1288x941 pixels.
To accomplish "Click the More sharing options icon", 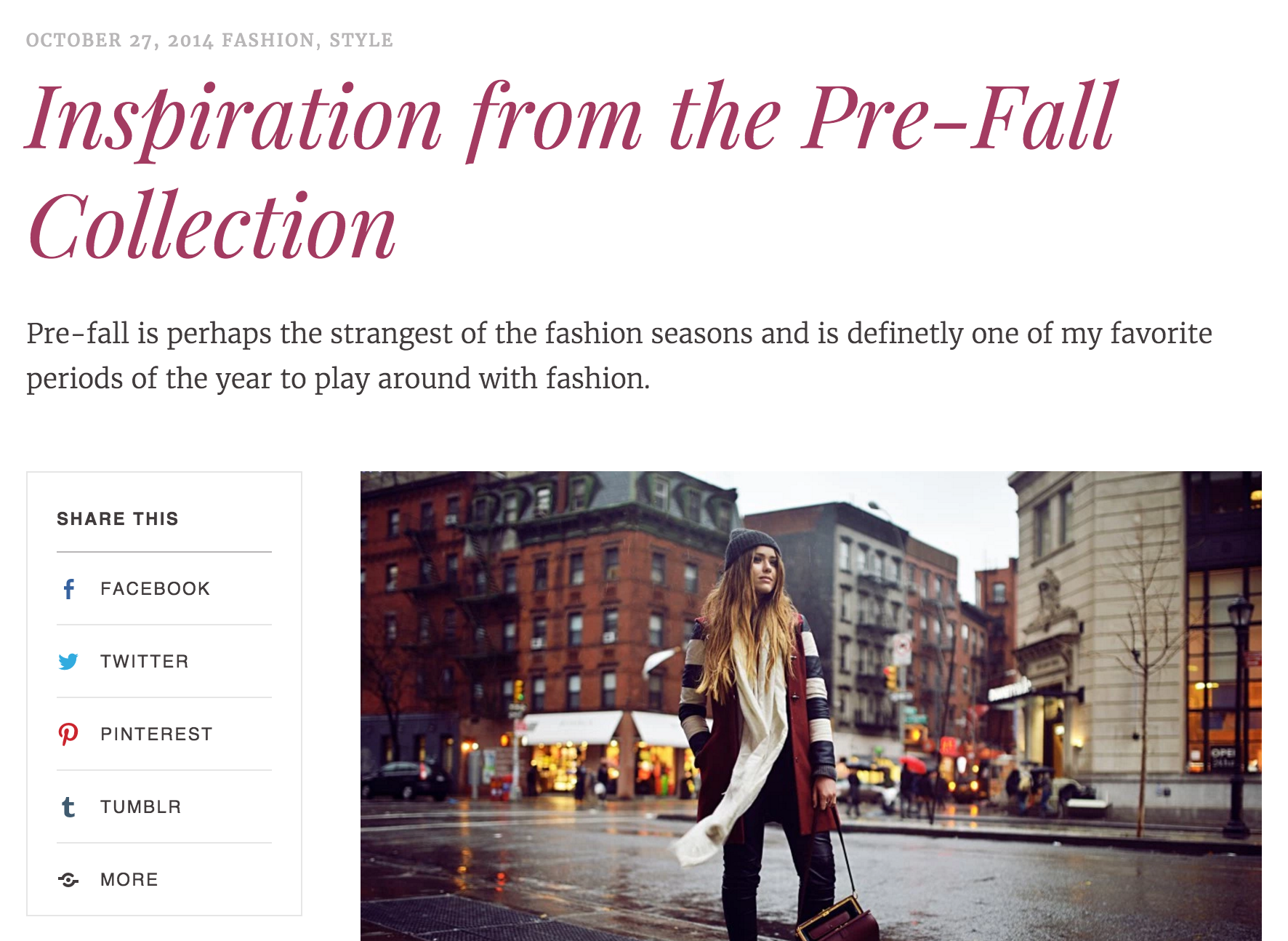I will coord(68,880).
